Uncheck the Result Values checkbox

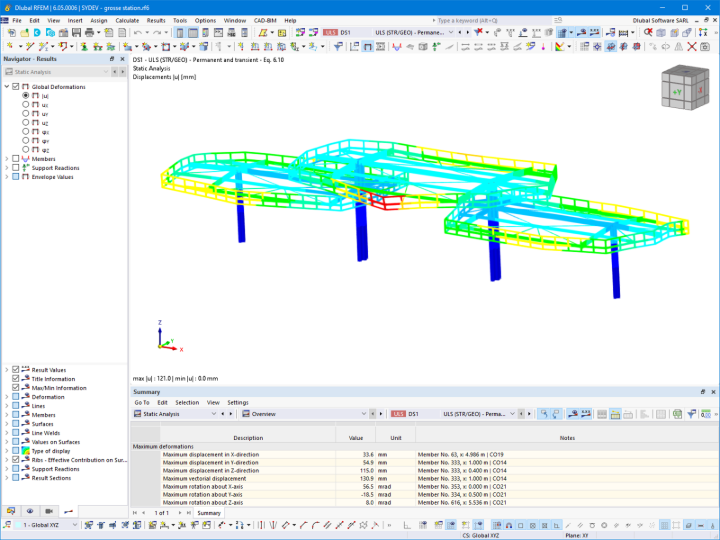coord(16,370)
